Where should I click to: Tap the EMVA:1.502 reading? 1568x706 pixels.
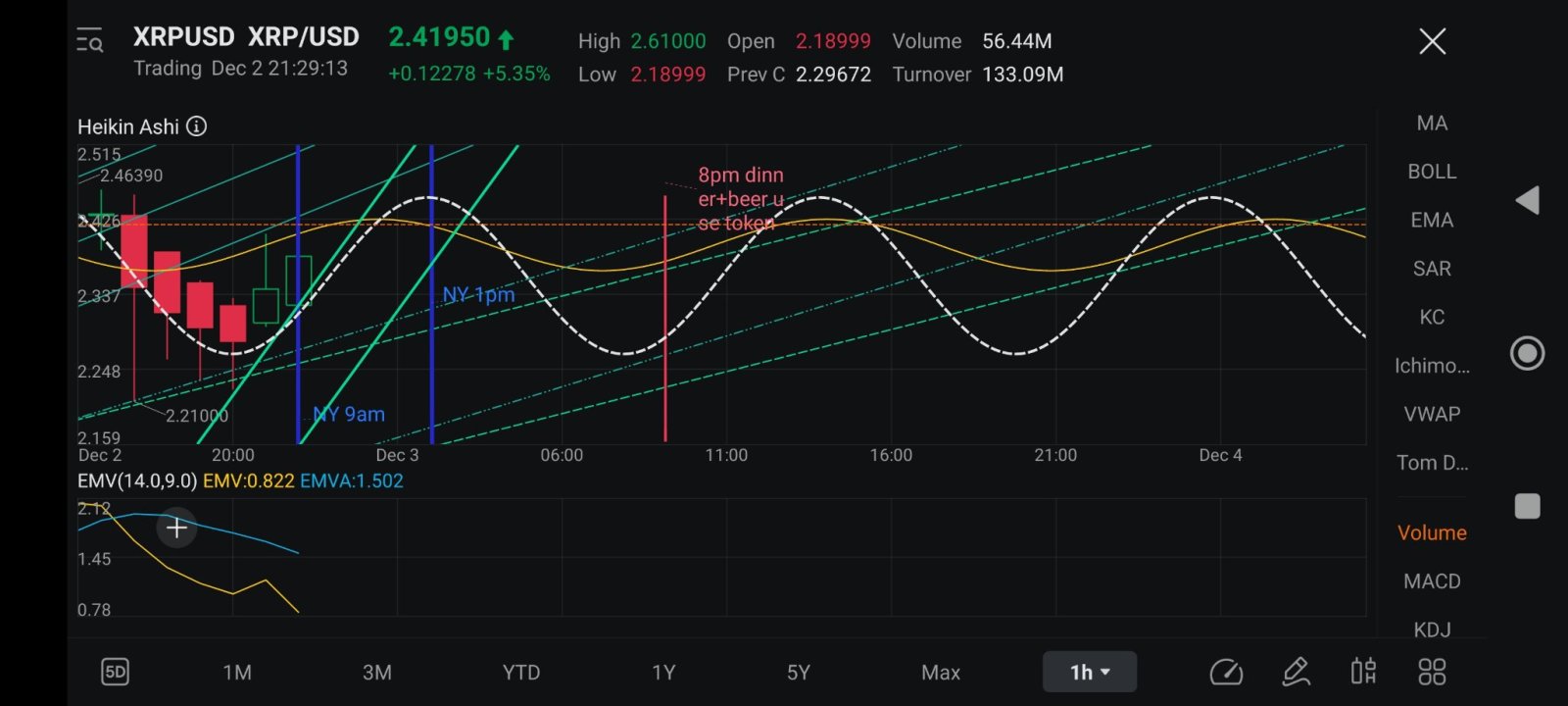[352, 480]
